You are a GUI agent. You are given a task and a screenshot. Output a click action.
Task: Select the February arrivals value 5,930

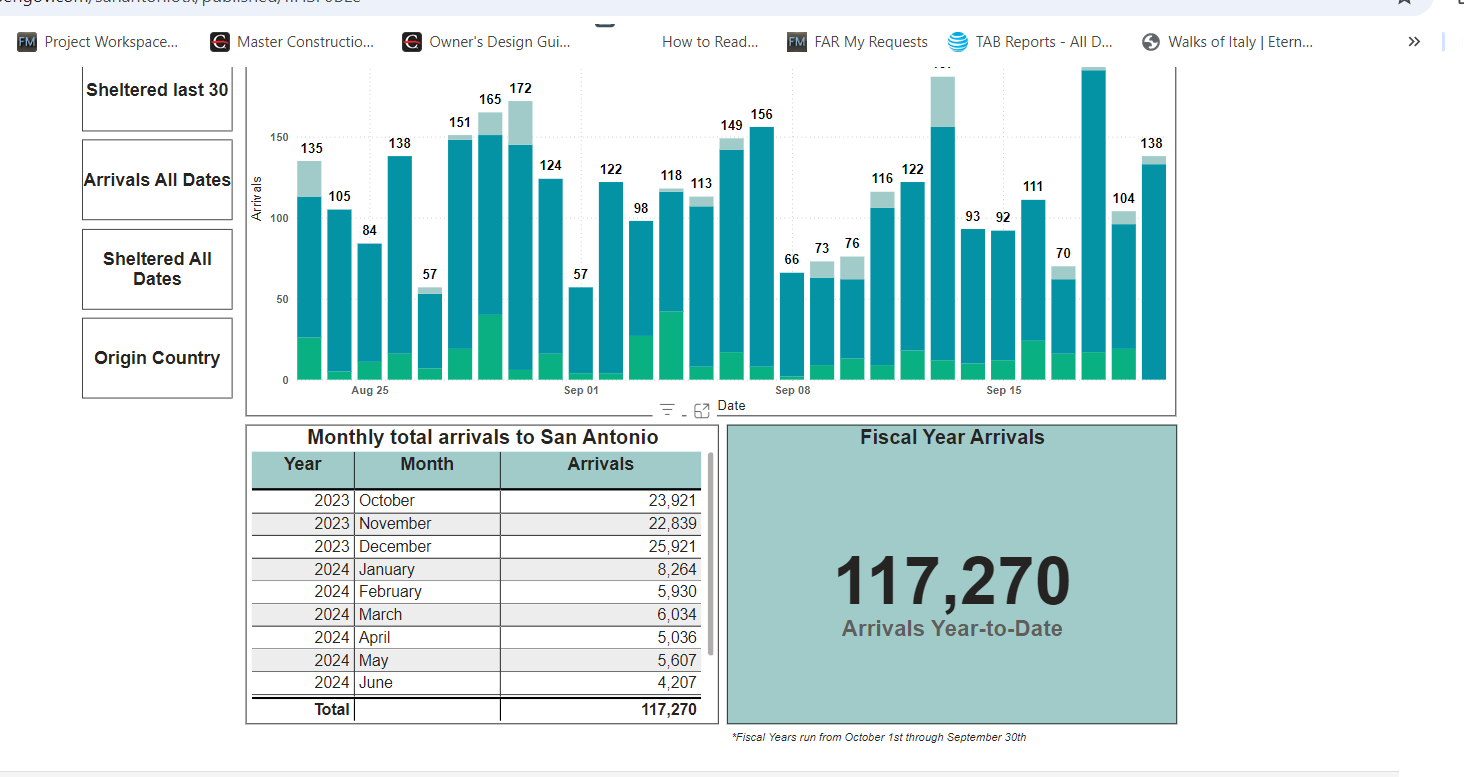(x=677, y=592)
